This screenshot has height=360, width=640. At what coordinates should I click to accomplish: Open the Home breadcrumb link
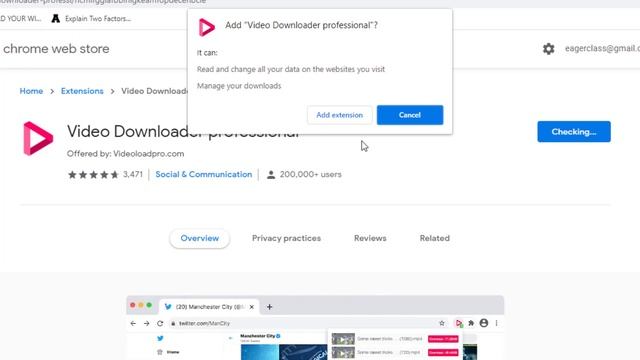point(31,91)
